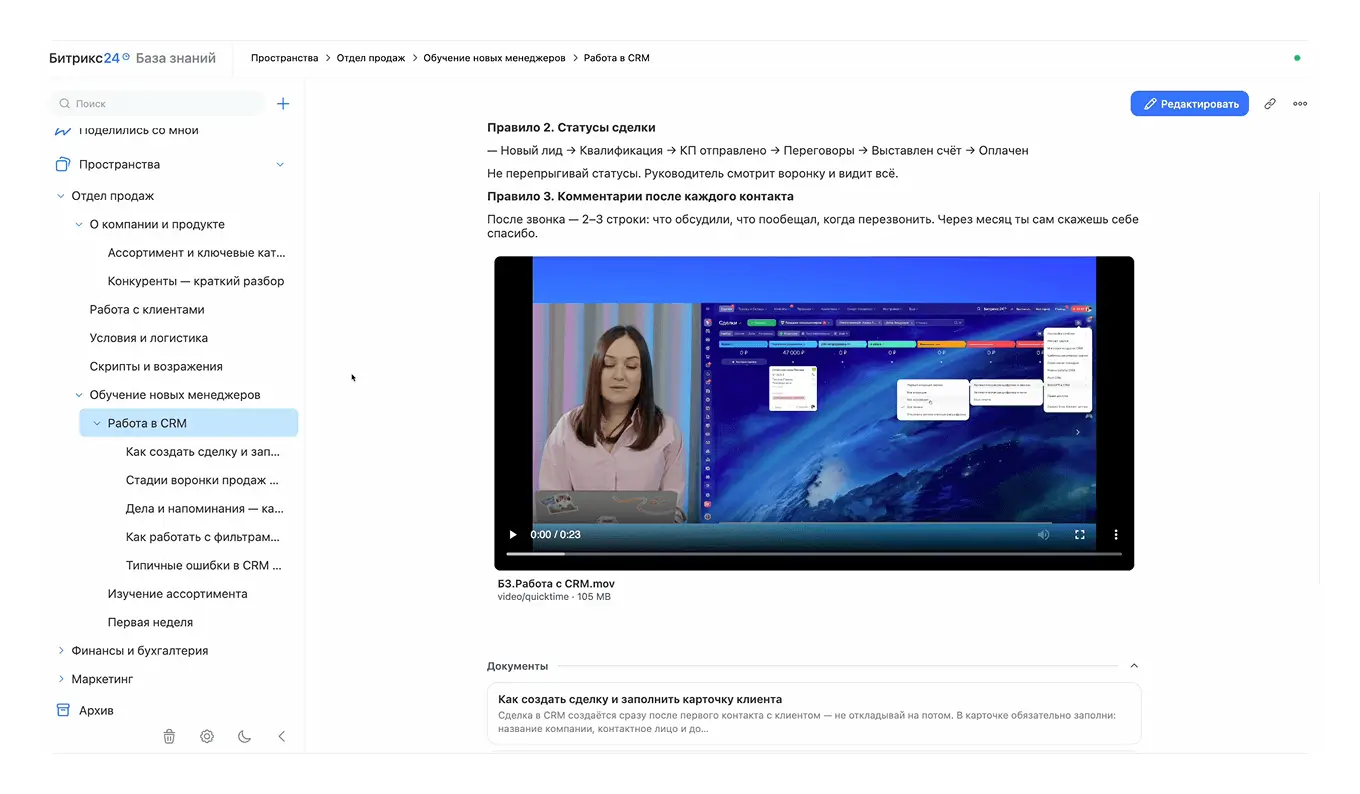The height and width of the screenshot is (794, 1360).
Task: Open video options three-dot menu
Action: pyautogui.click(x=1116, y=534)
